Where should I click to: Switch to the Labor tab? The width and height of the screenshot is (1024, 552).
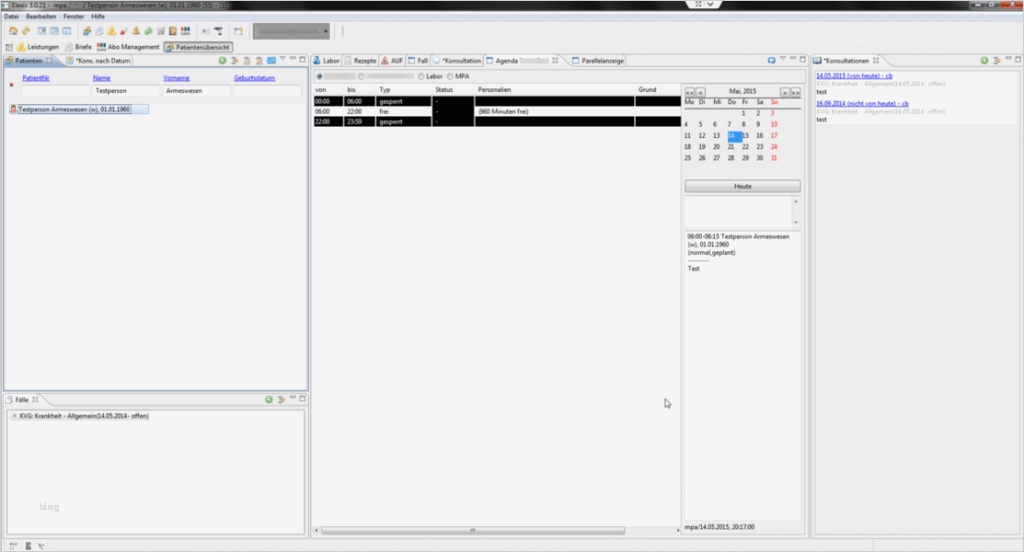(327, 60)
